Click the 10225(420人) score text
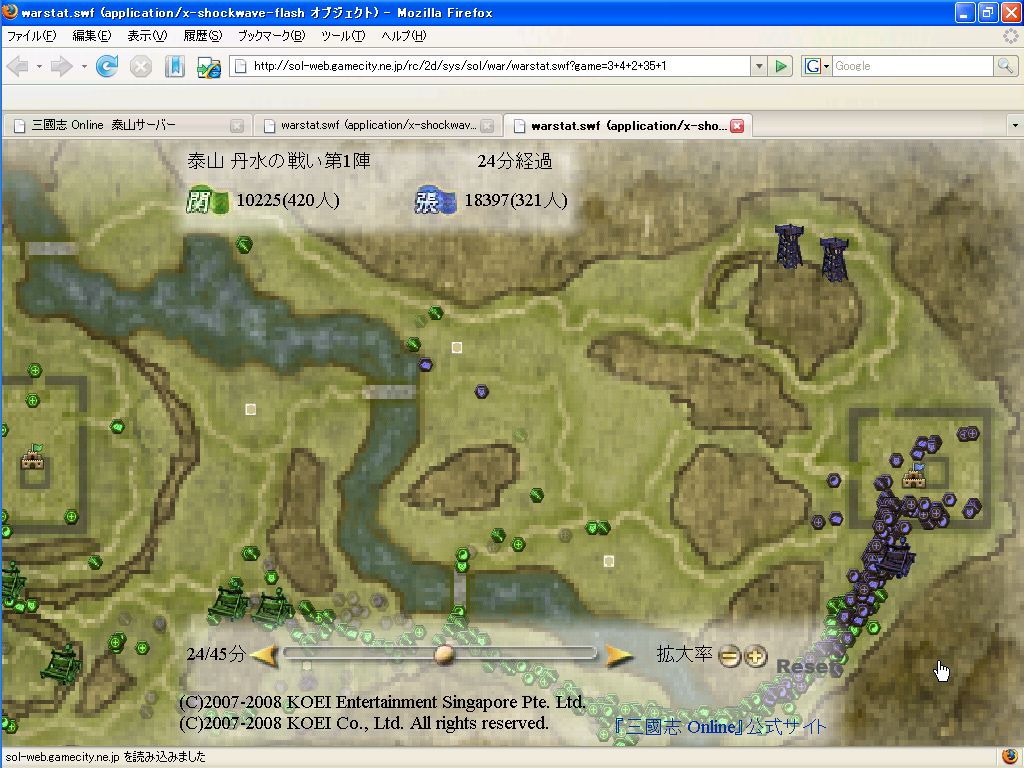1024x768 pixels. (288, 200)
